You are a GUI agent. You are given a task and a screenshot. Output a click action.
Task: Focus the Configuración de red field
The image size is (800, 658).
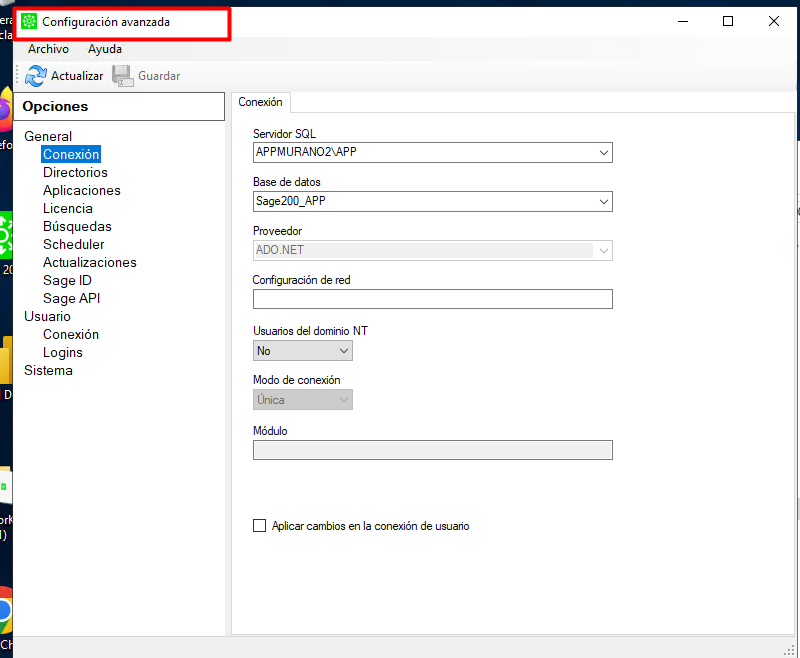pyautogui.click(x=433, y=299)
